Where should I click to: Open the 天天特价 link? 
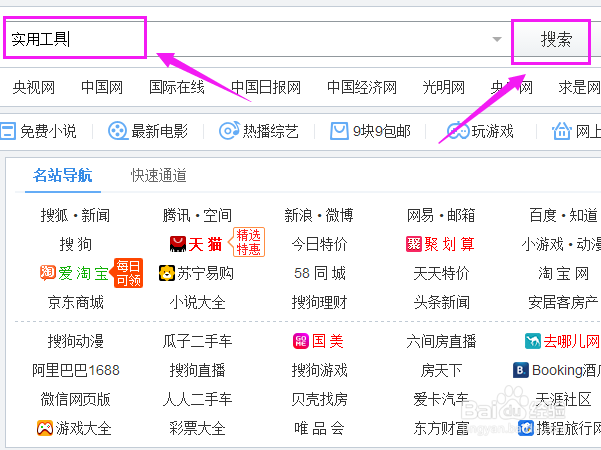click(441, 273)
